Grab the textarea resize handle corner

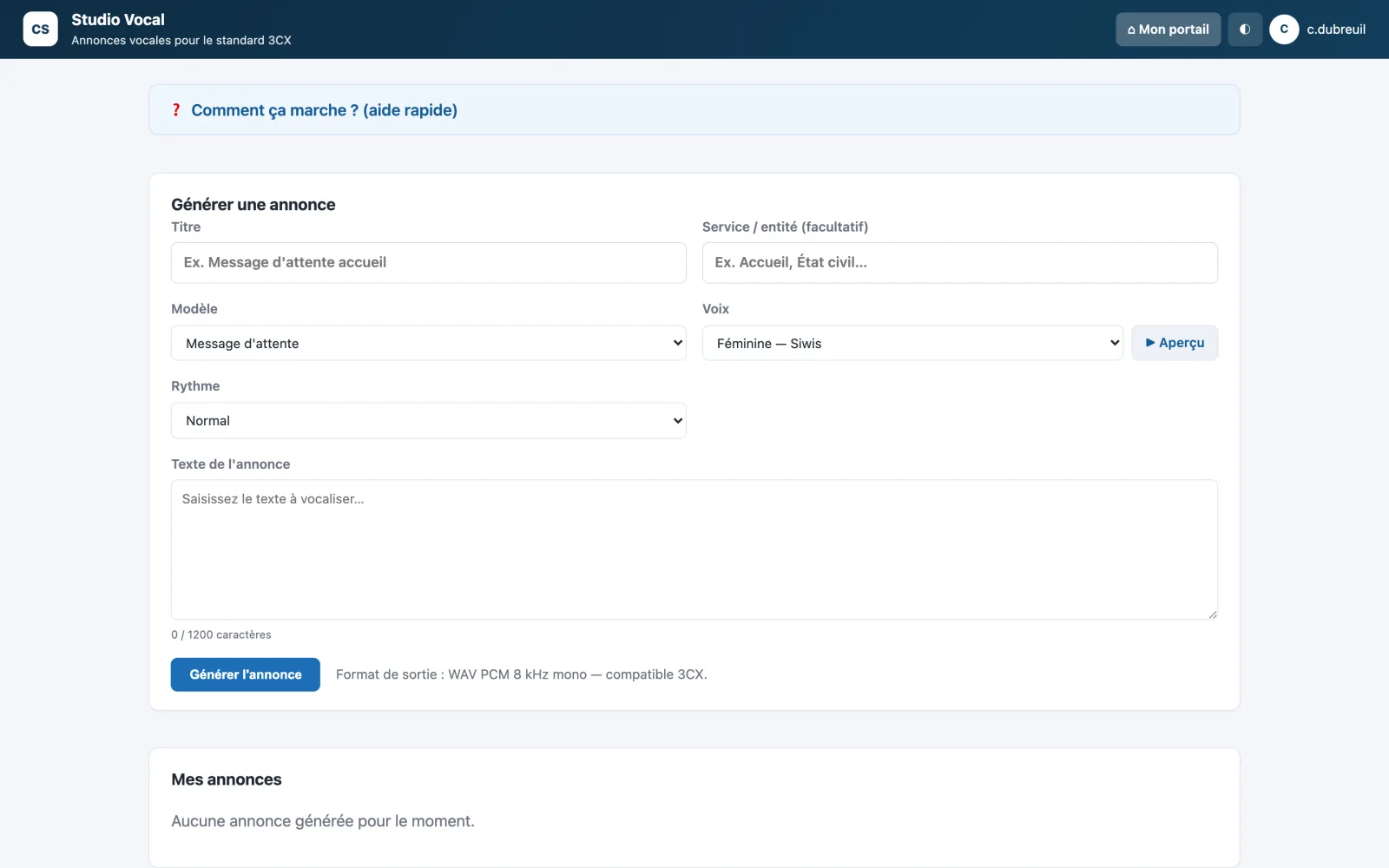coord(1212,614)
